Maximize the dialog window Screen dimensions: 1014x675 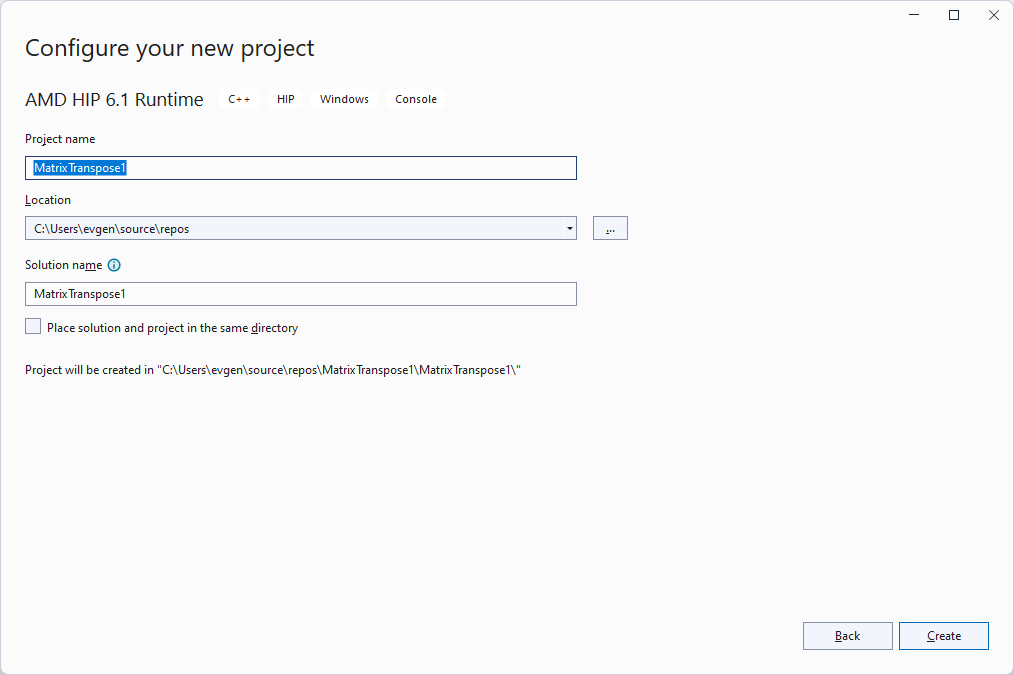(954, 15)
